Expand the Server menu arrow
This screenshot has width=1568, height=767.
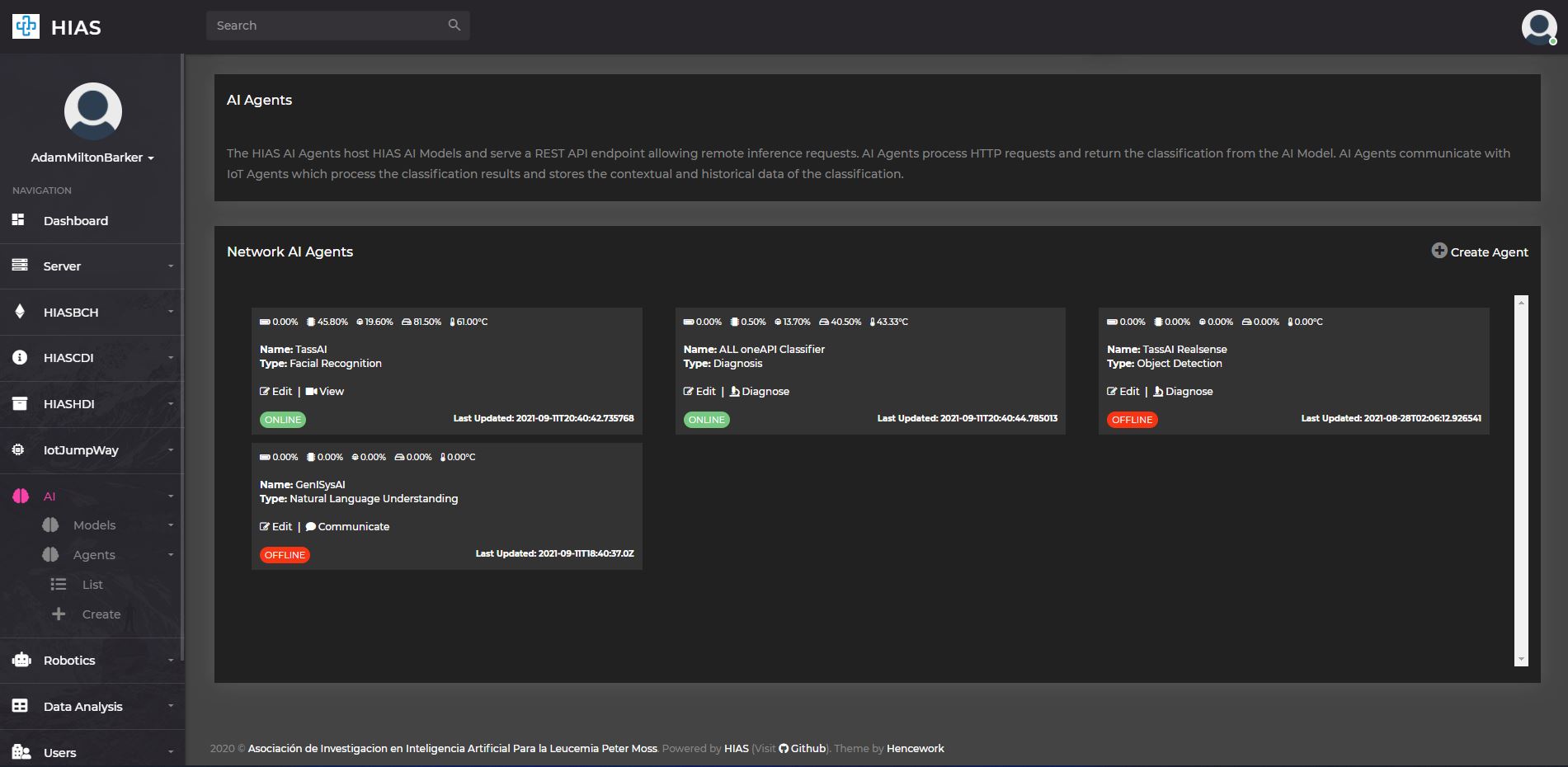(x=171, y=266)
